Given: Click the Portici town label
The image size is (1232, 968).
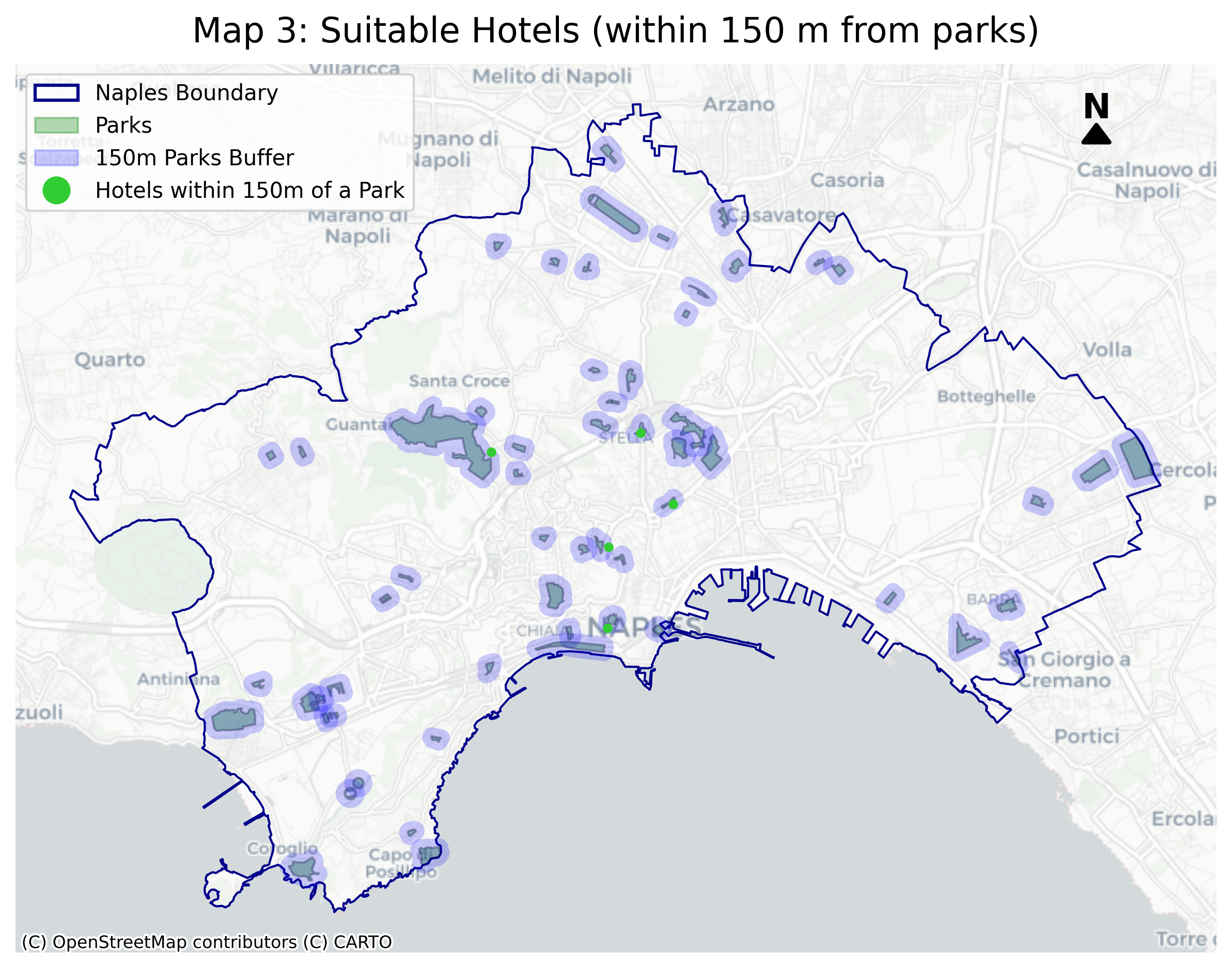Looking at the screenshot, I should coord(1086,736).
